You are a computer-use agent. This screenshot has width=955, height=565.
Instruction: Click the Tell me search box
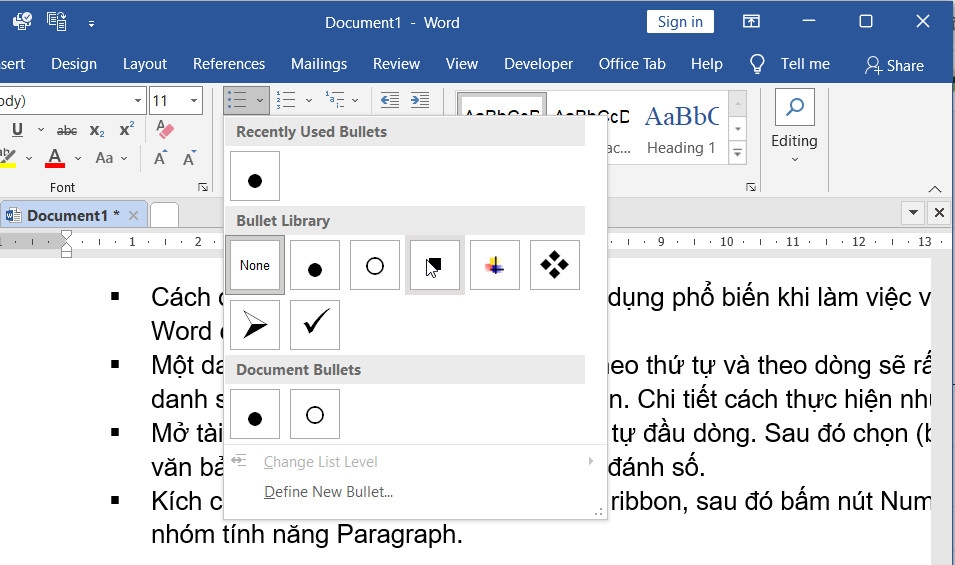pos(790,64)
